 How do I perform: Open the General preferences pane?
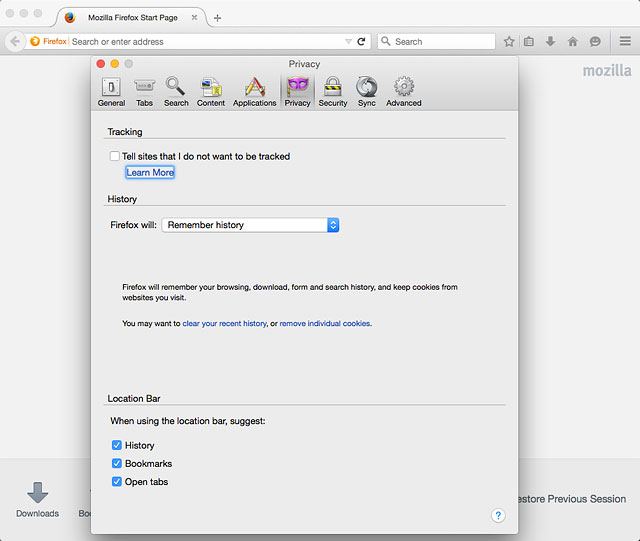[x=111, y=92]
